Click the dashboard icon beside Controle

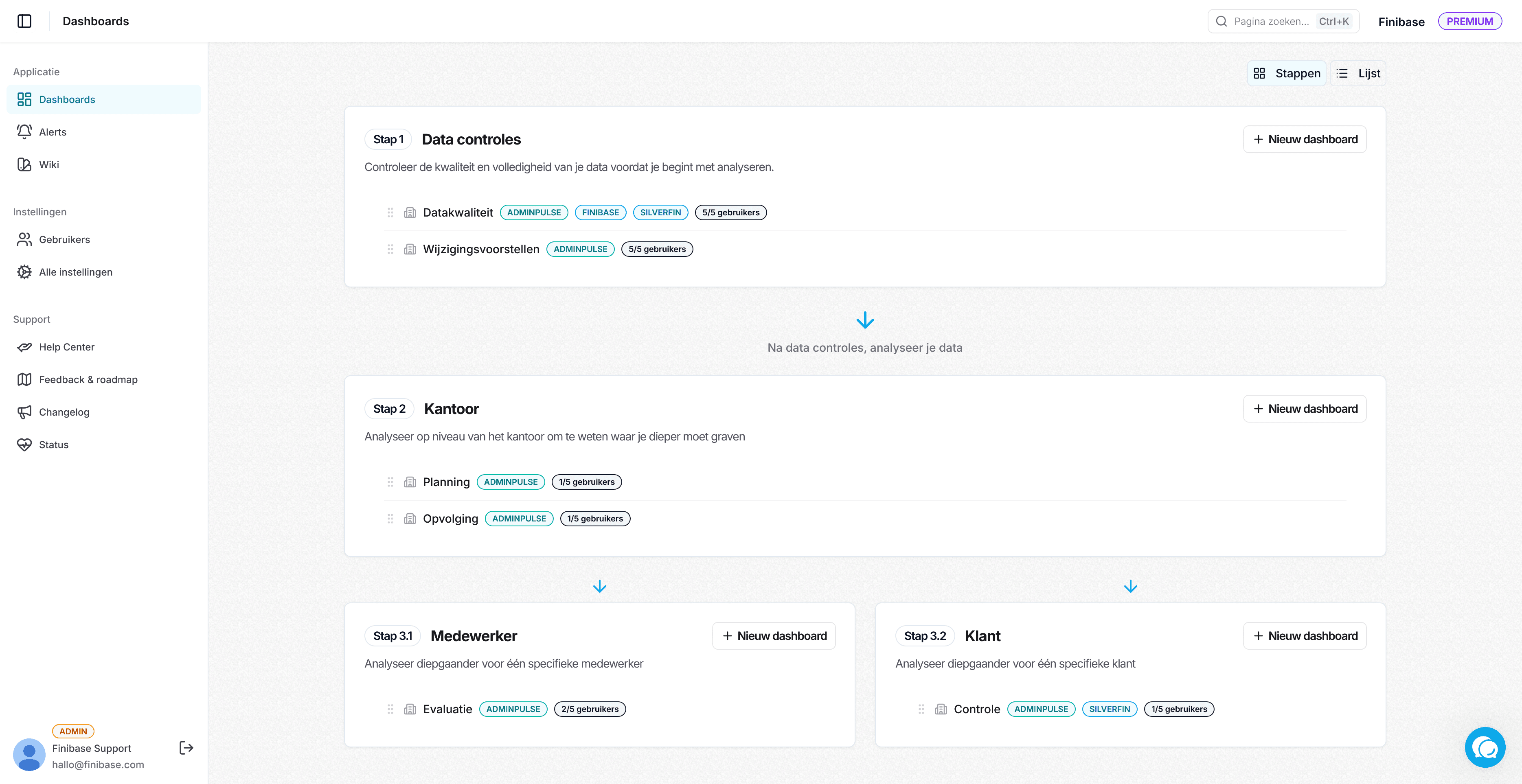pos(941,709)
